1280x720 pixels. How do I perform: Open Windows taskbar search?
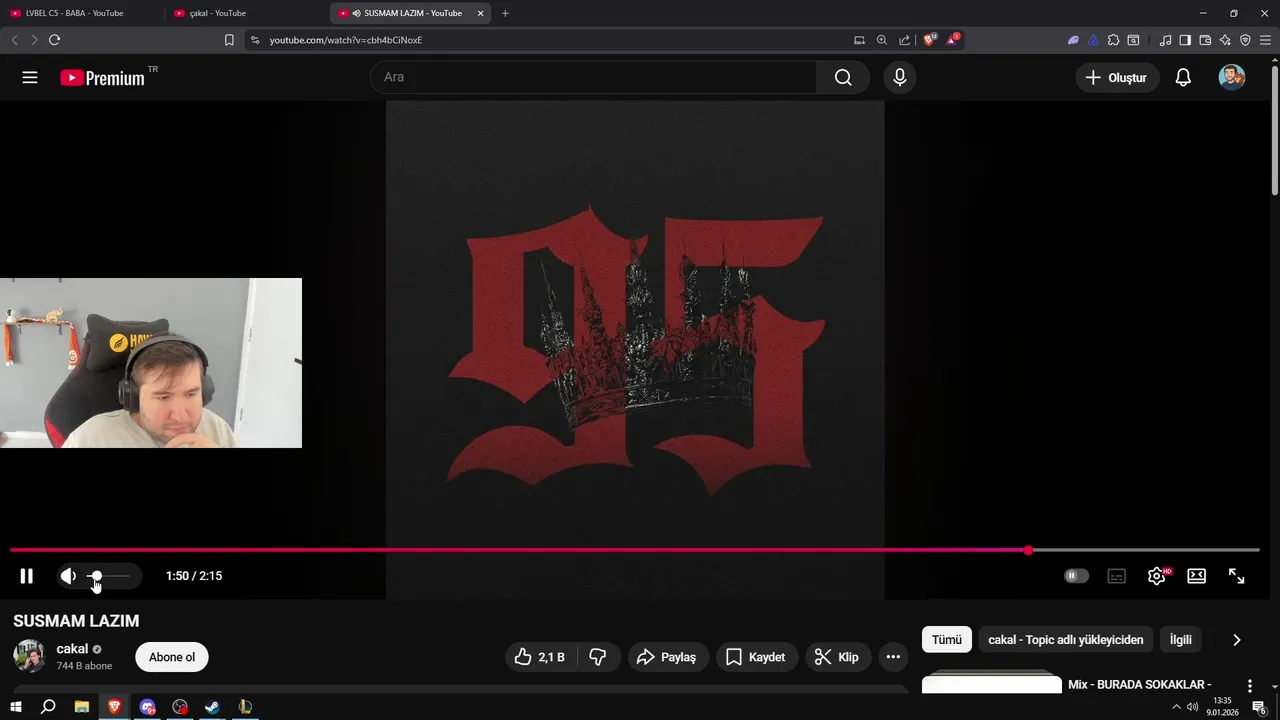tap(48, 707)
